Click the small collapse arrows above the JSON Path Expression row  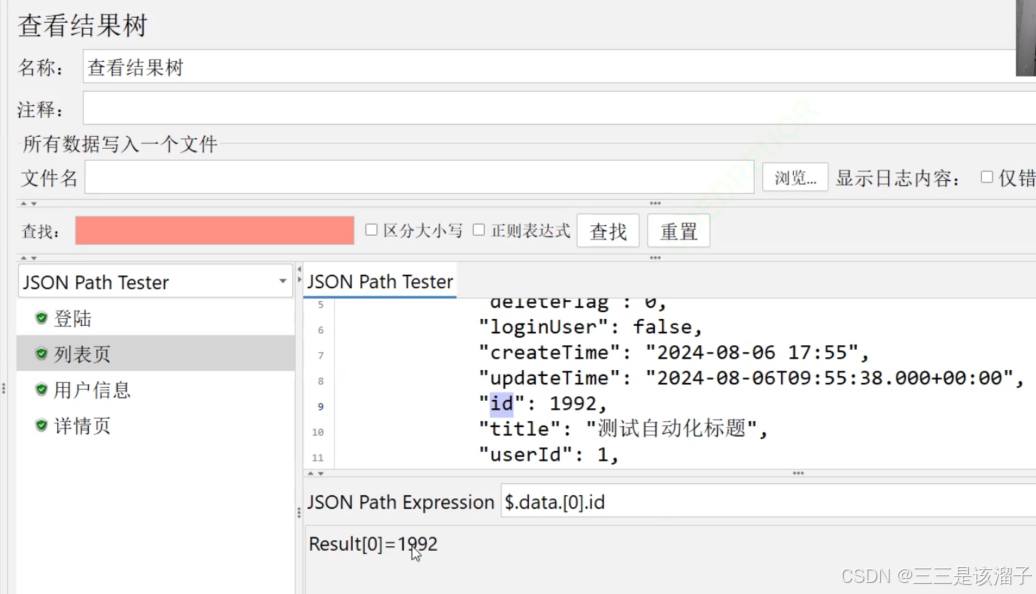pos(315,473)
